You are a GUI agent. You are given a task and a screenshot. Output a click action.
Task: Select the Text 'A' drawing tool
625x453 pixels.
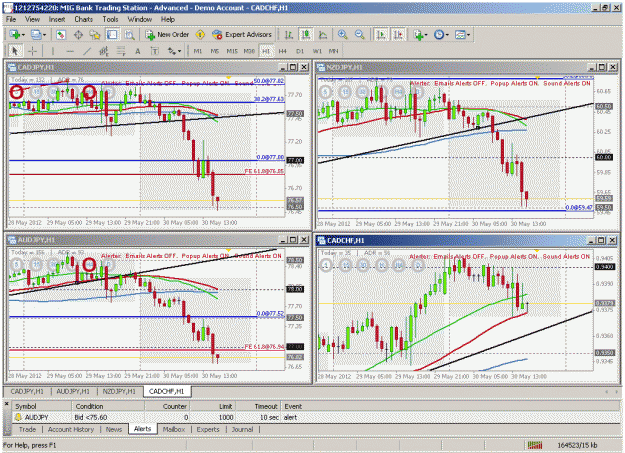point(138,51)
